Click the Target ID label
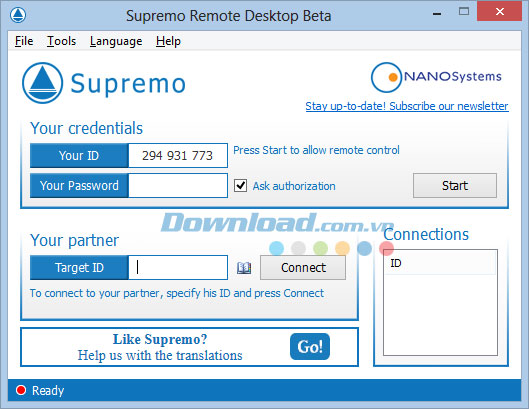 [x=79, y=268]
